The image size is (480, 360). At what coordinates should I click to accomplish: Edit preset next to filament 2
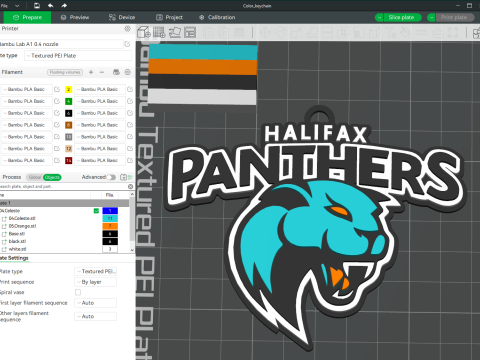click(130, 89)
